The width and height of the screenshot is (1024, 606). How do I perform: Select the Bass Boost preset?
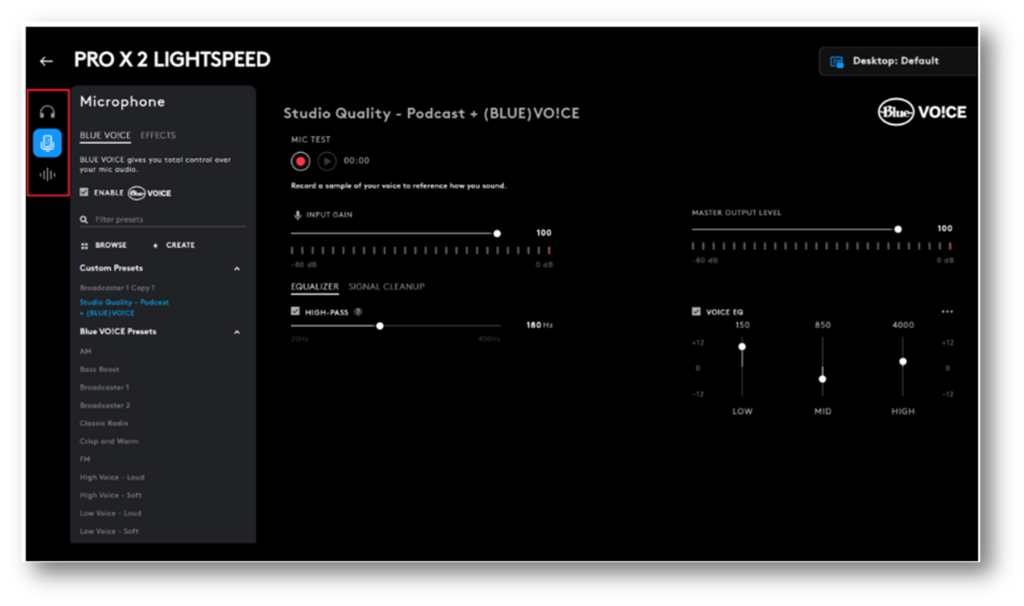point(99,370)
